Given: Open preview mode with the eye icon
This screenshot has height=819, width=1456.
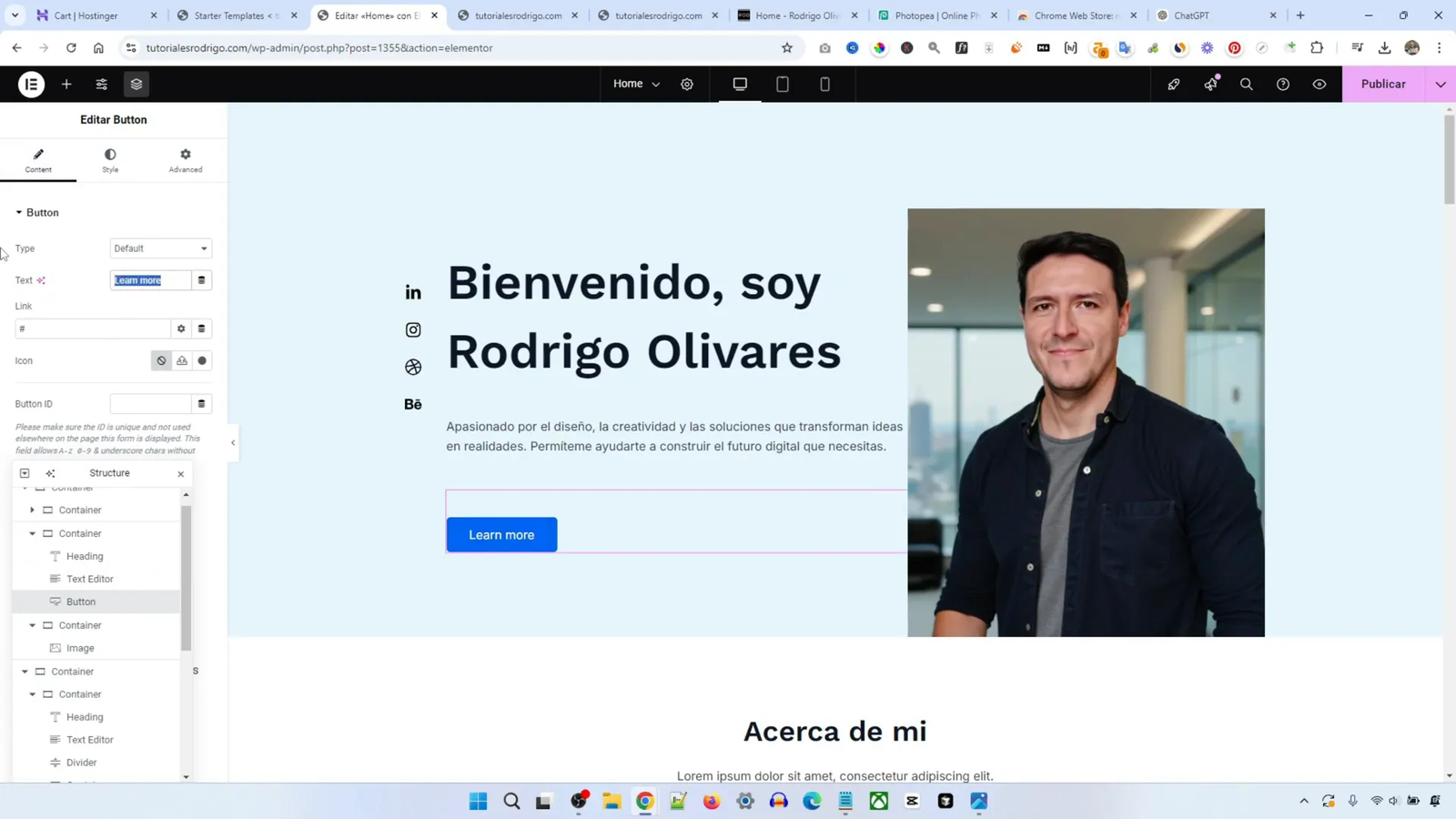Looking at the screenshot, I should 1319,84.
